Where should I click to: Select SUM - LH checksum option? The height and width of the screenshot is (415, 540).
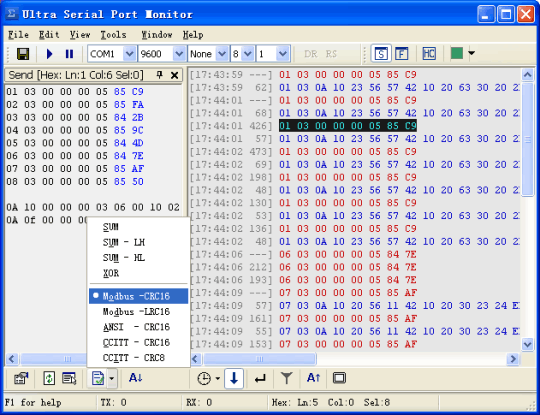(138, 242)
